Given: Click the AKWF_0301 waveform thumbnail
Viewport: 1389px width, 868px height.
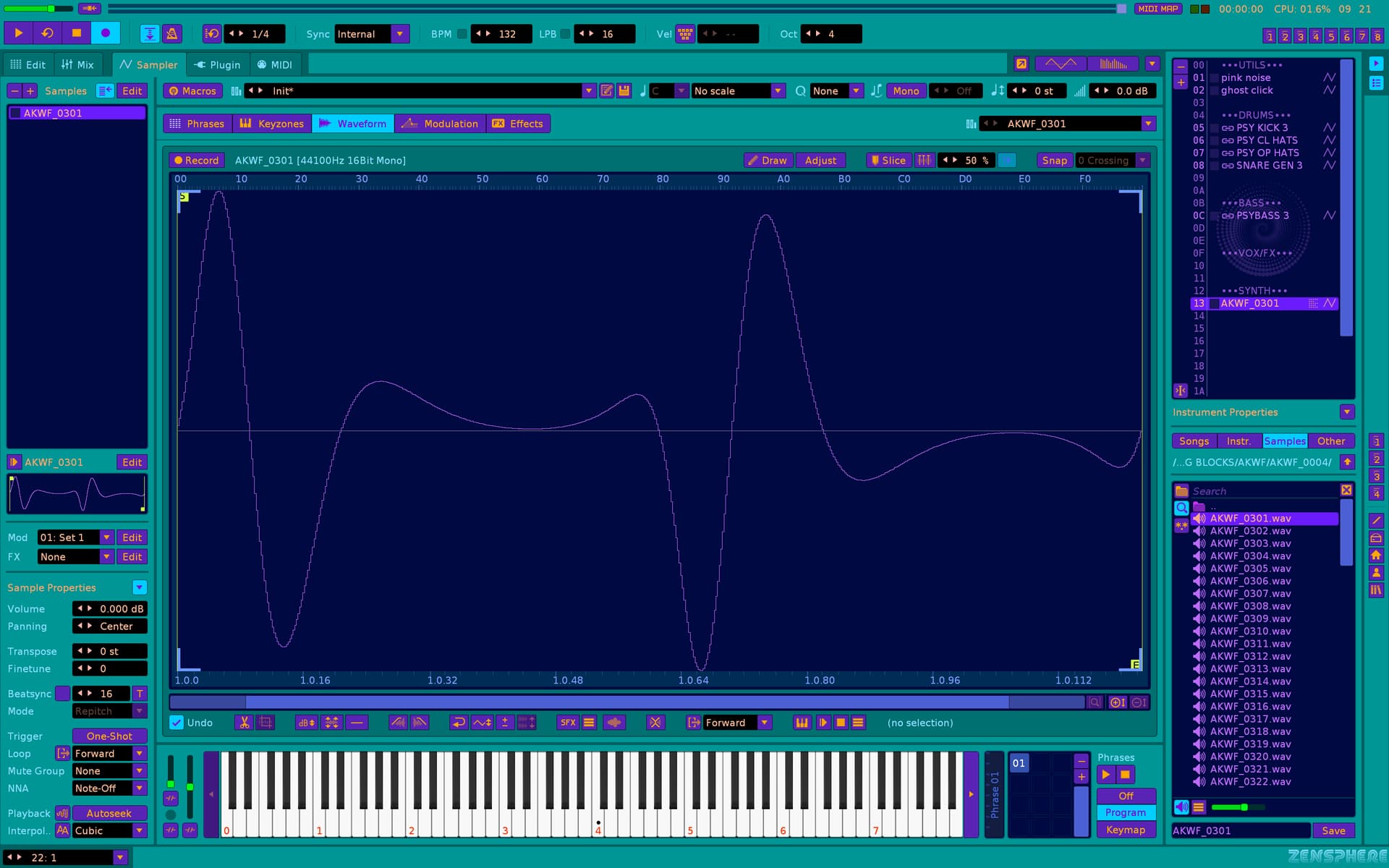Looking at the screenshot, I should 77,494.
